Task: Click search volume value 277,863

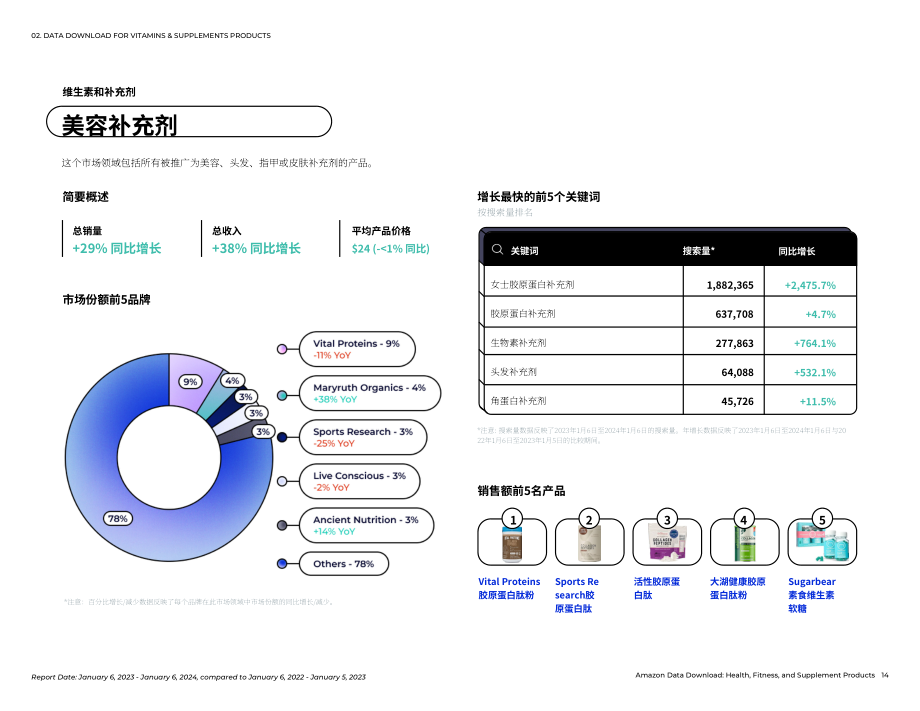Action: pyautogui.click(x=734, y=343)
